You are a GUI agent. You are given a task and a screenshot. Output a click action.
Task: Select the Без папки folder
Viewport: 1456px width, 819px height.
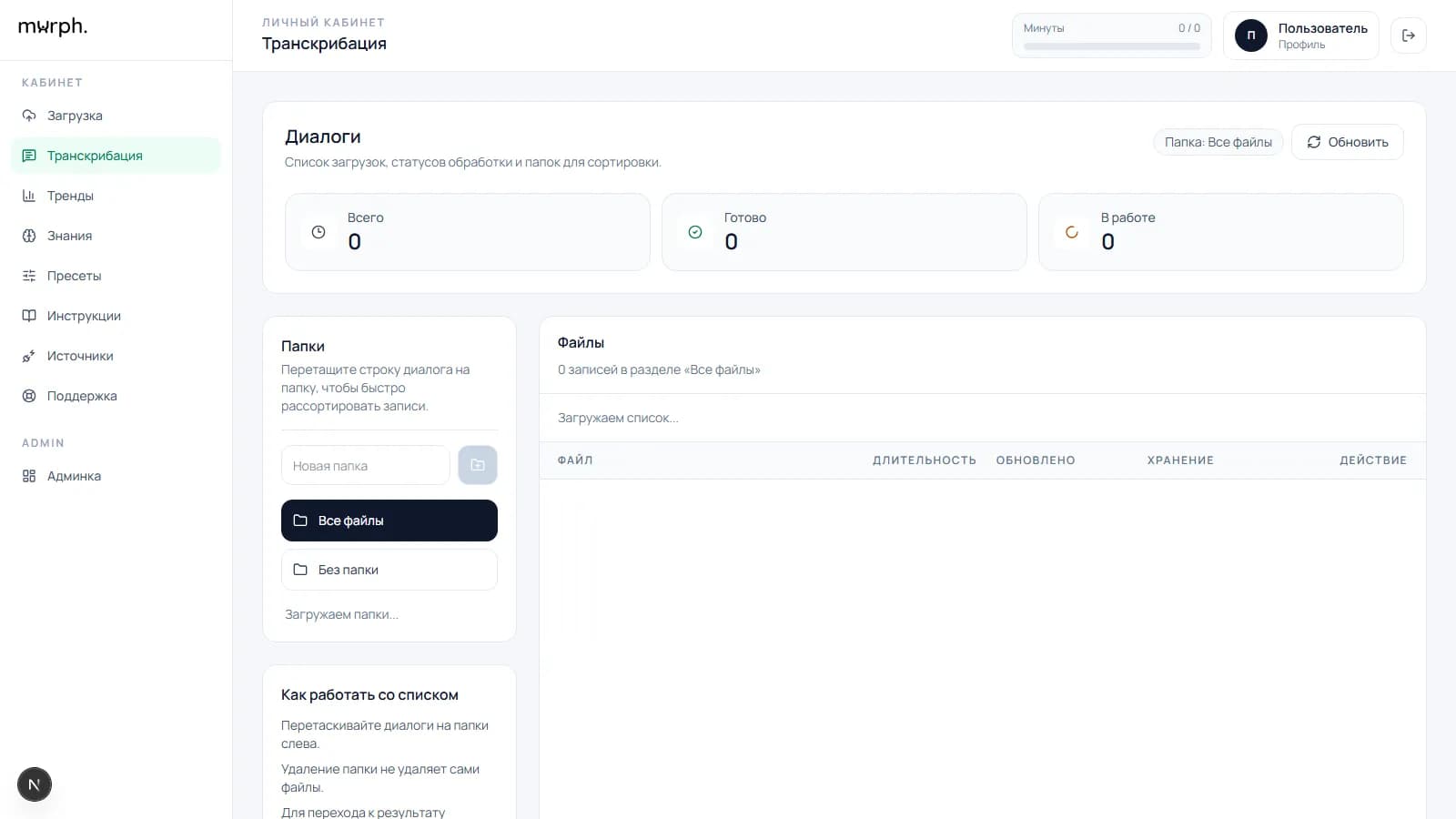click(389, 570)
